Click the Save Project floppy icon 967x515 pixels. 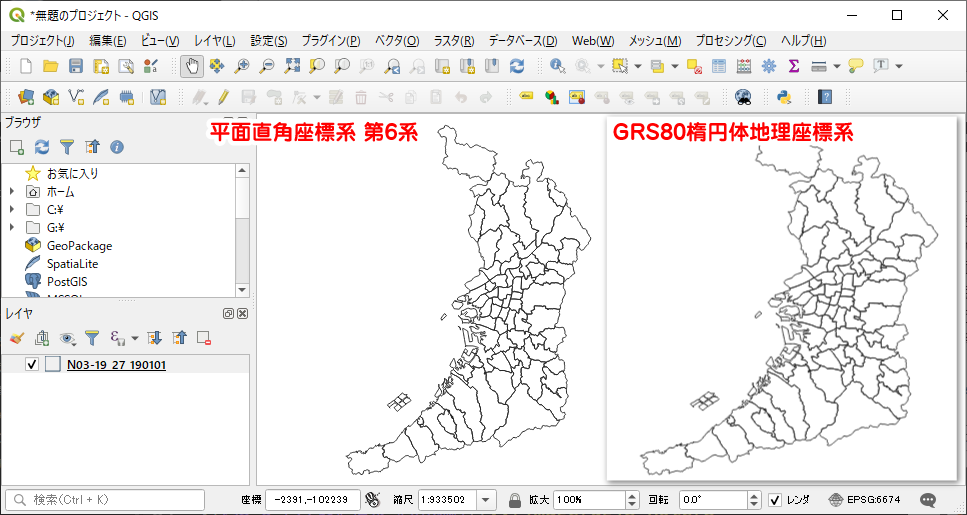tap(76, 67)
